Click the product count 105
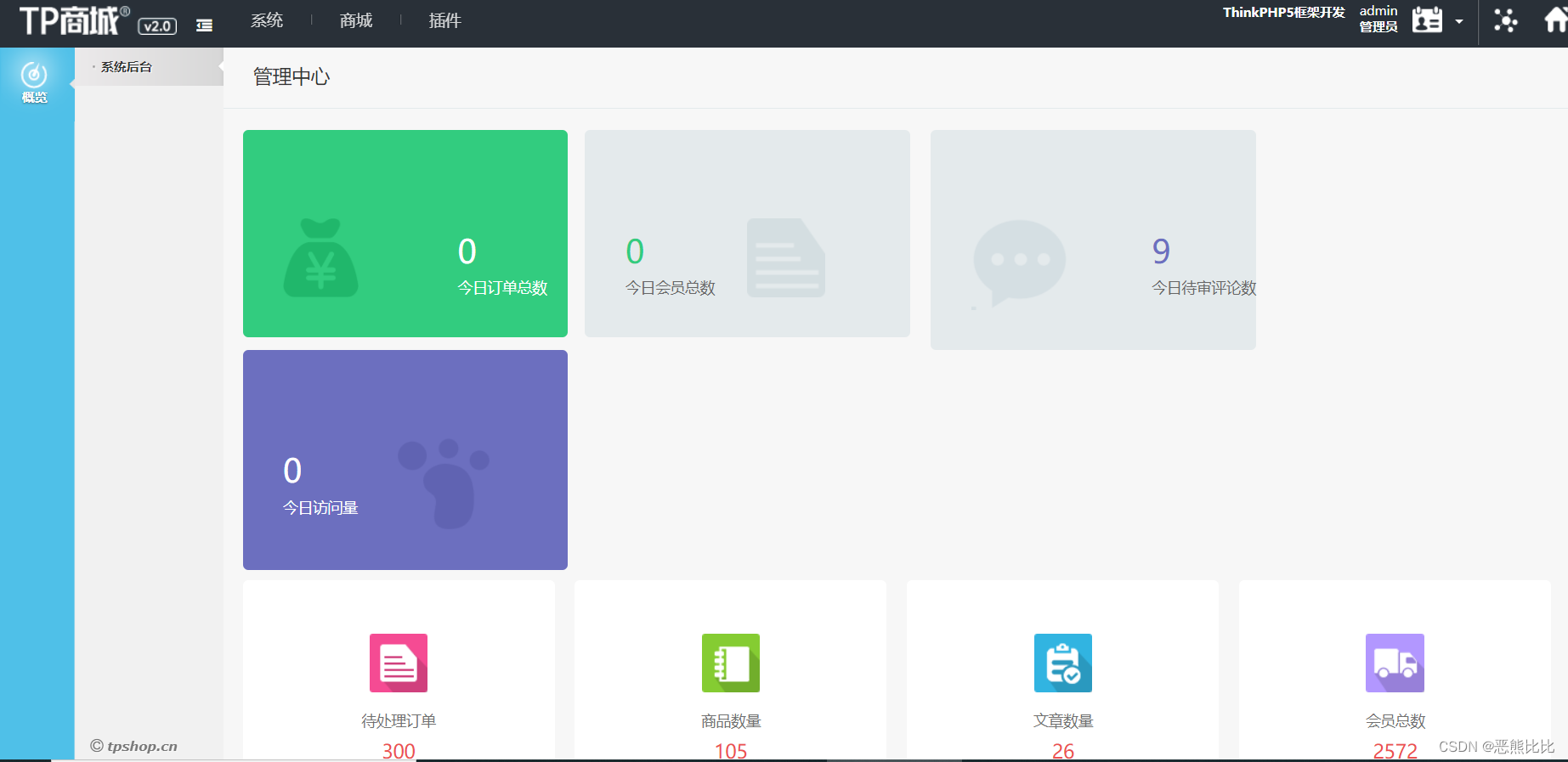Image resolution: width=1568 pixels, height=762 pixels. (731, 751)
